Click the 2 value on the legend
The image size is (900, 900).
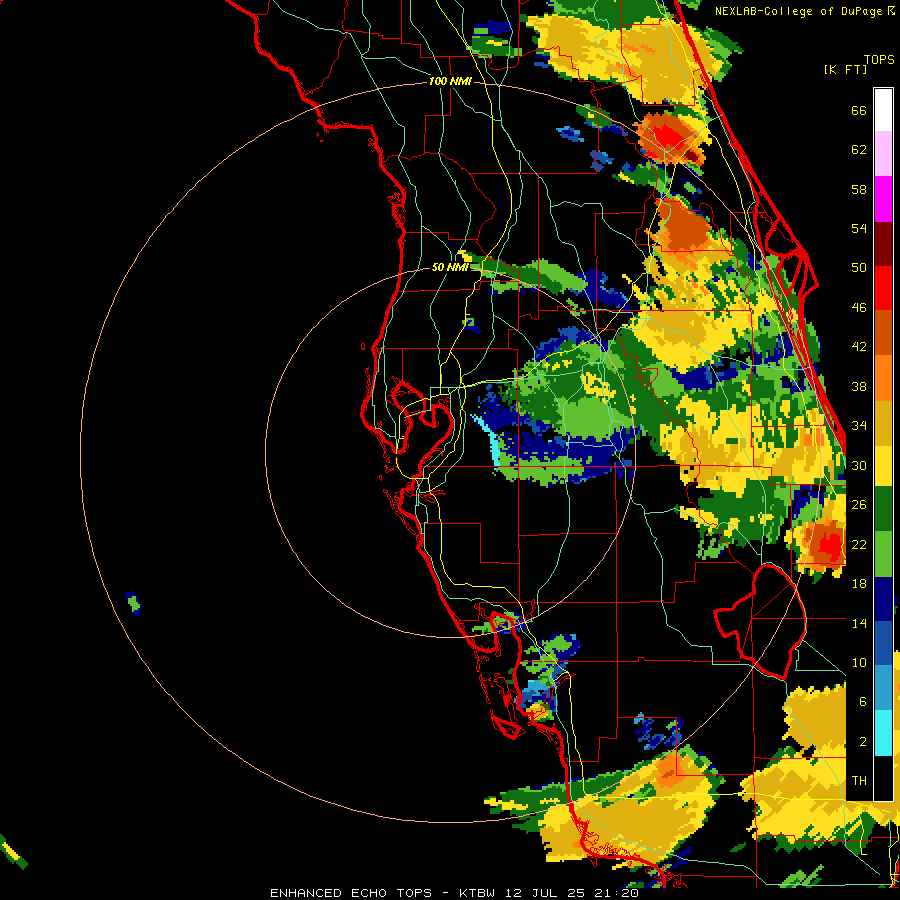tap(863, 742)
